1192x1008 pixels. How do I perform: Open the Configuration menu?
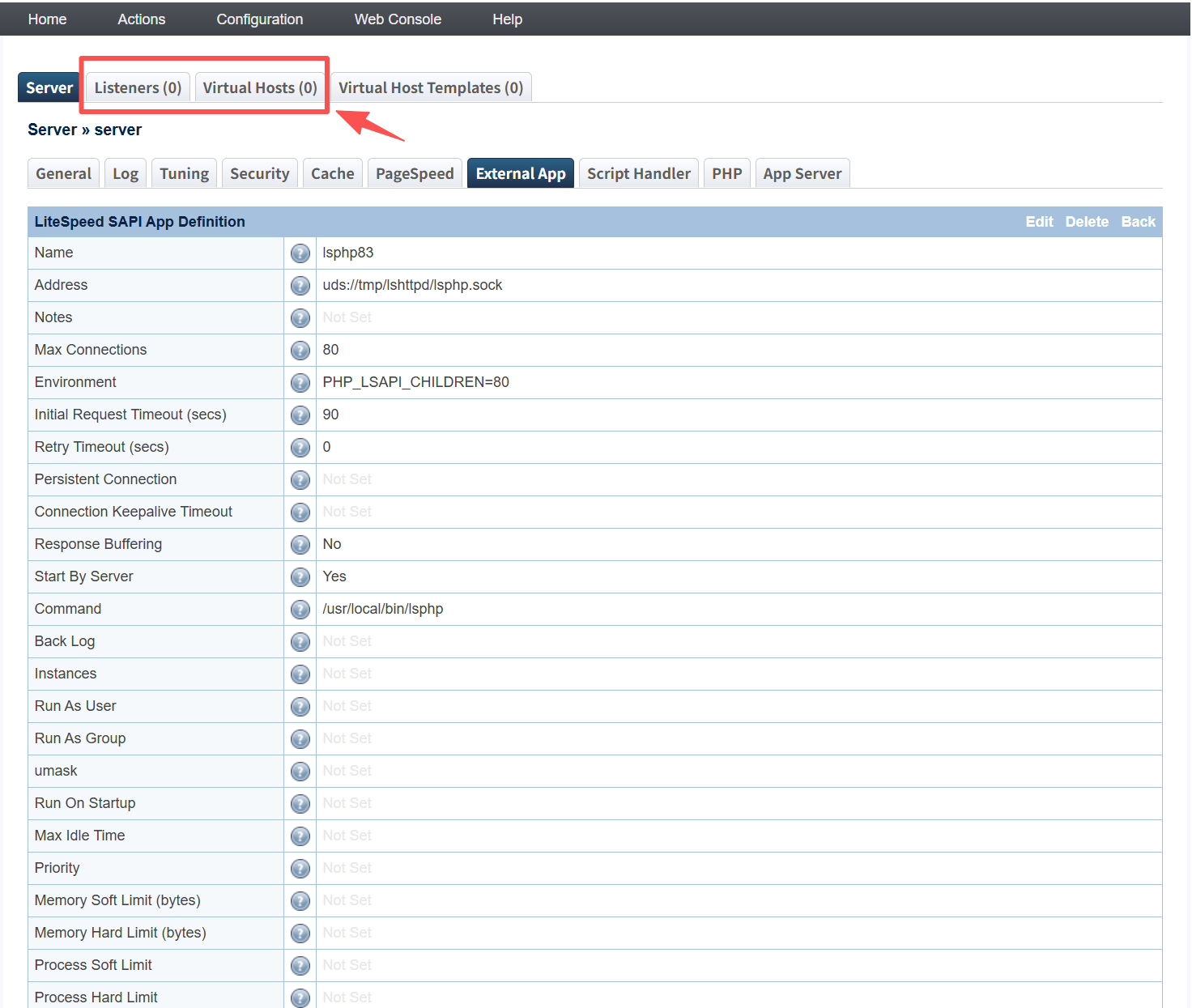pos(259,19)
